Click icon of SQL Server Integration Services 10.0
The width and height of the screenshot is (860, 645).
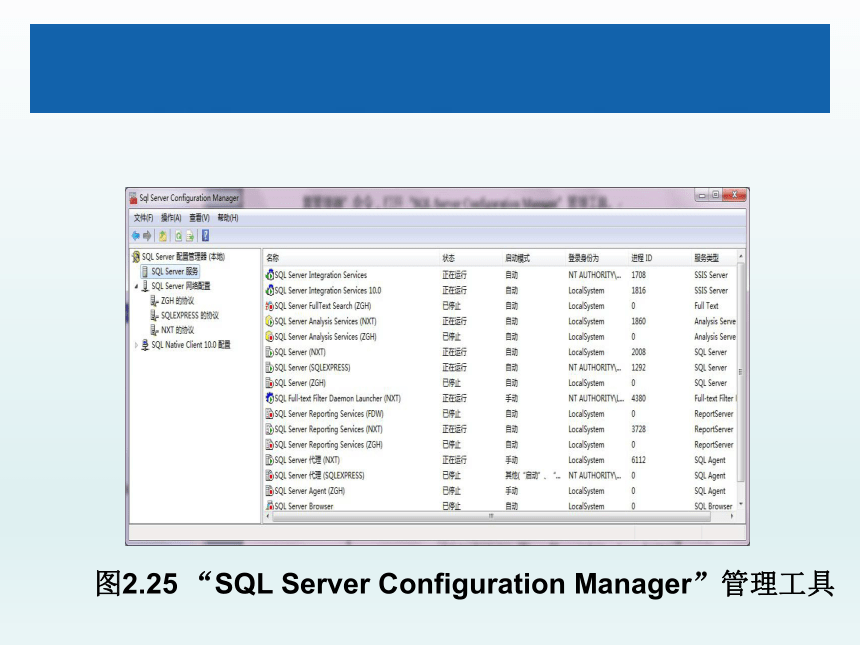pos(269,290)
